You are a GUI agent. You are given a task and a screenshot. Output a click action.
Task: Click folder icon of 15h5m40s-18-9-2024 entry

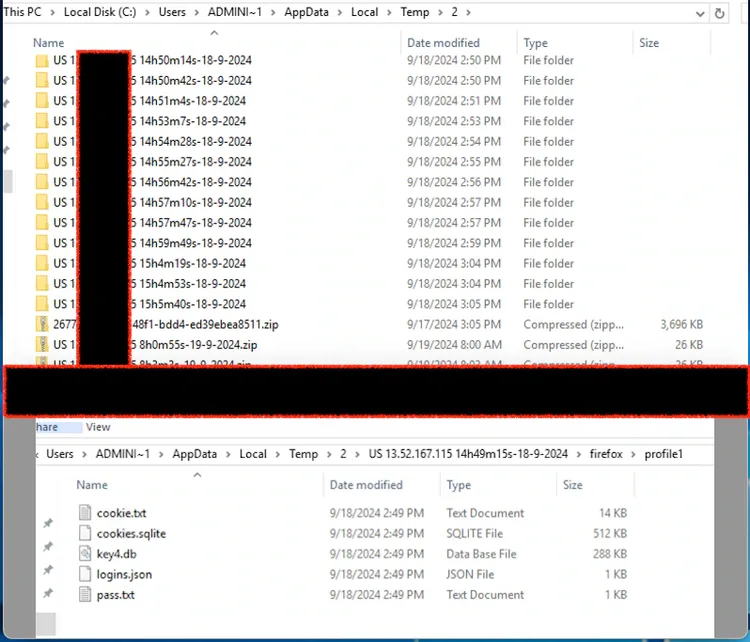tap(42, 304)
